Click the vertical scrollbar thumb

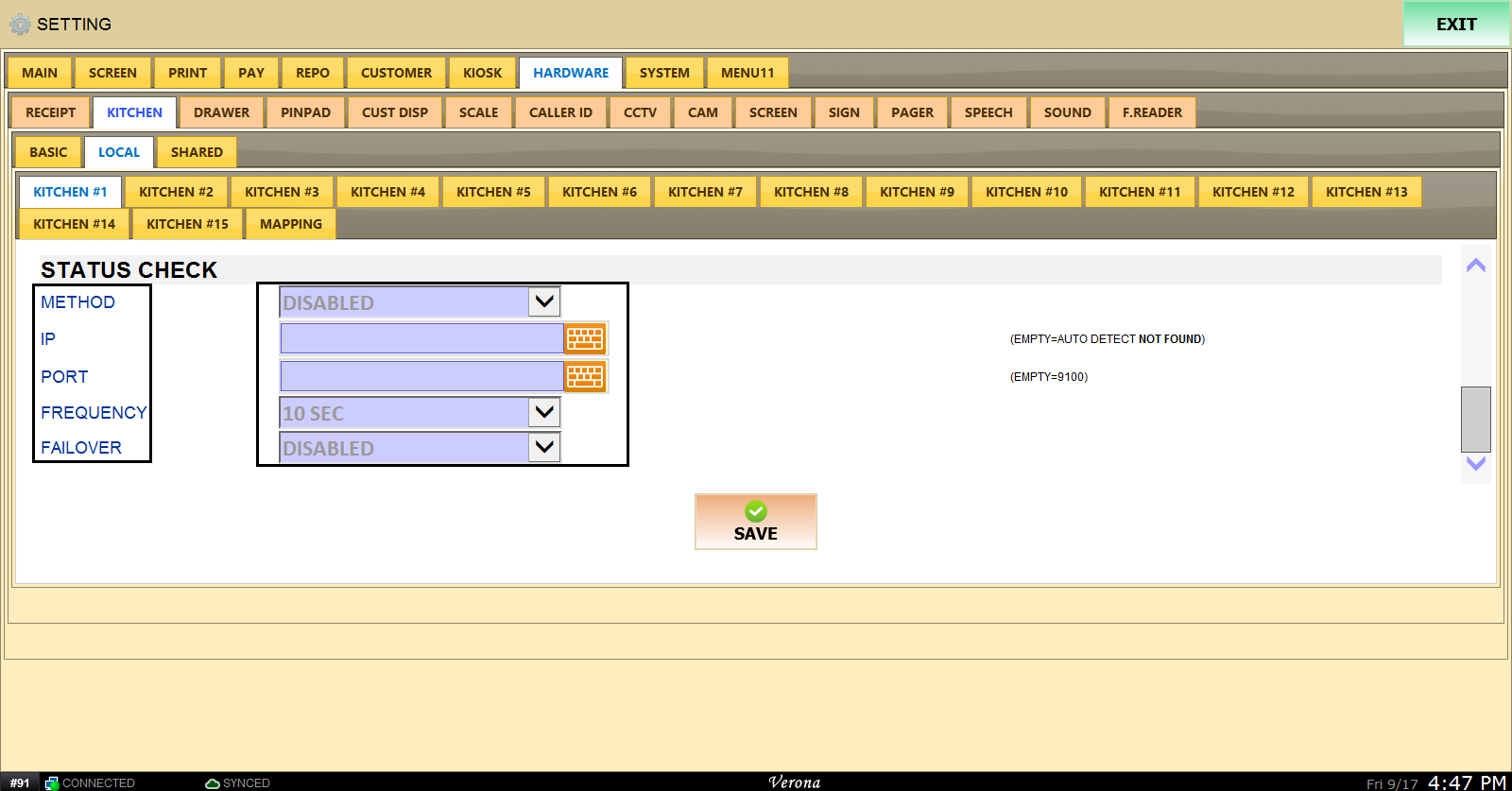click(x=1475, y=419)
